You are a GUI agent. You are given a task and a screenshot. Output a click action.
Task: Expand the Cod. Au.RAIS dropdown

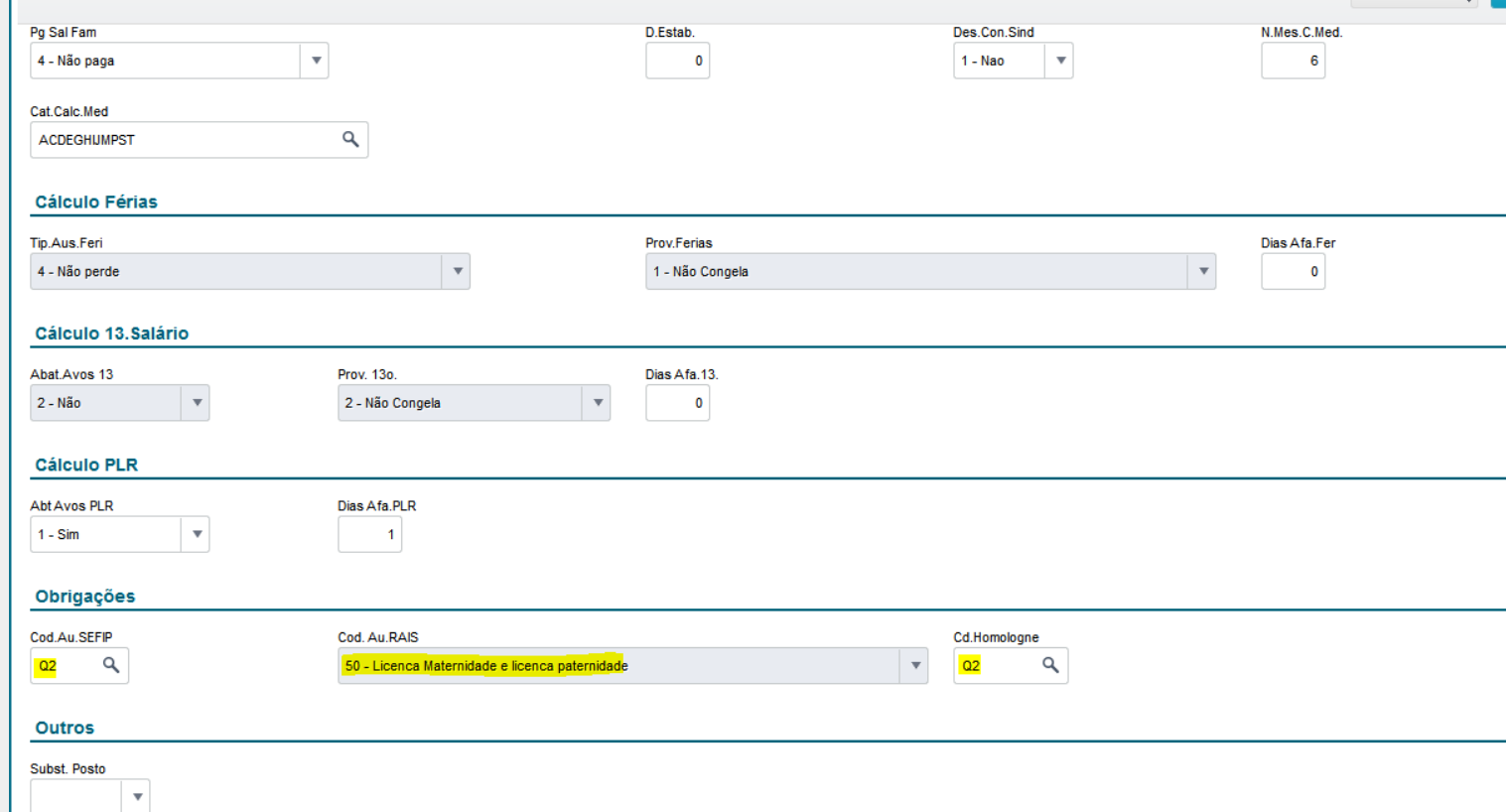tap(915, 666)
